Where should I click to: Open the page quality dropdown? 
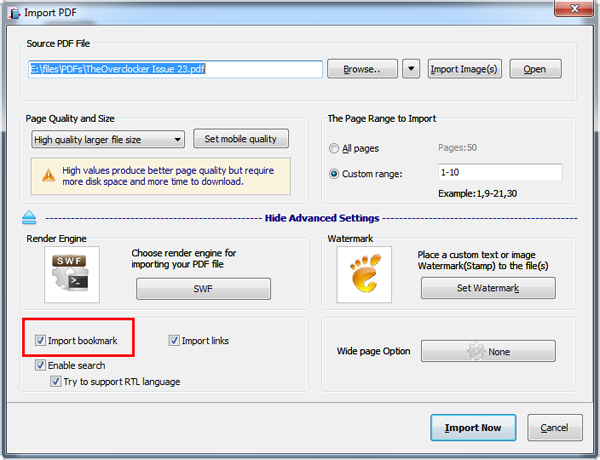pos(107,139)
